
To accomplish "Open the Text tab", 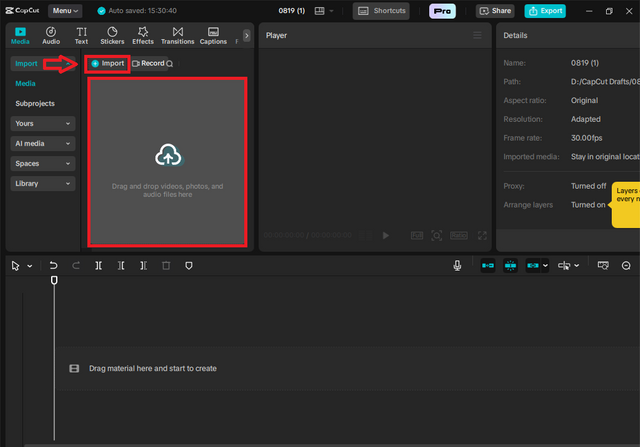I will (81, 36).
